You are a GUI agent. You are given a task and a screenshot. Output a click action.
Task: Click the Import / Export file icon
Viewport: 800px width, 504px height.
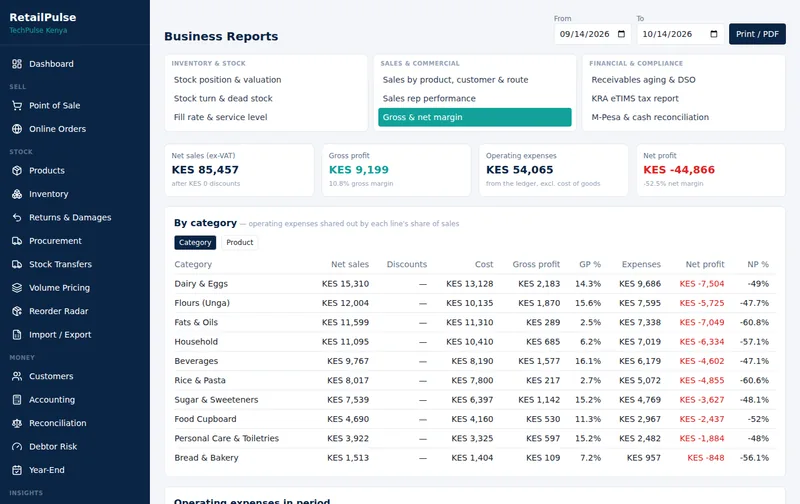coord(17,335)
